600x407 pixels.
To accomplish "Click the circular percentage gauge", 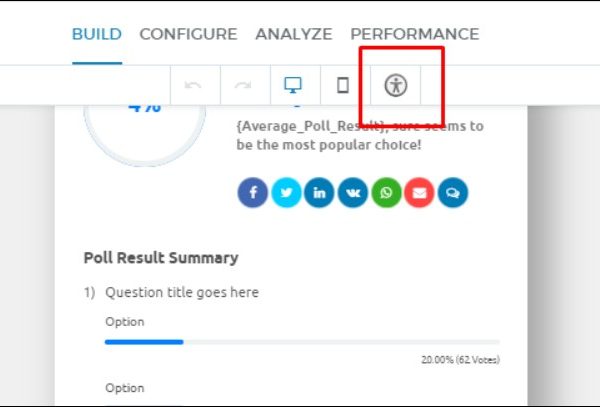I will click(x=144, y=125).
